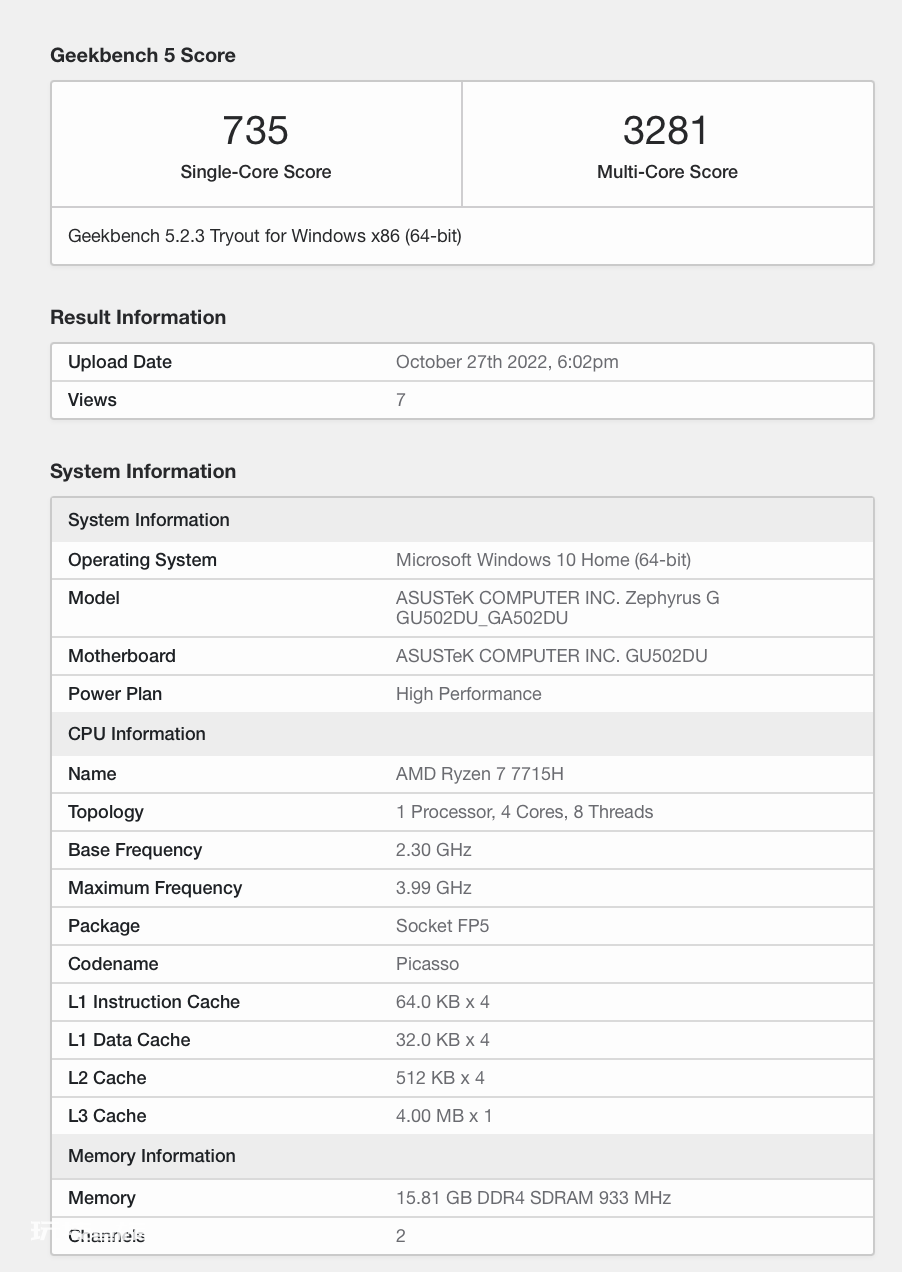
Task: Select the Package row label
Action: pos(104,926)
